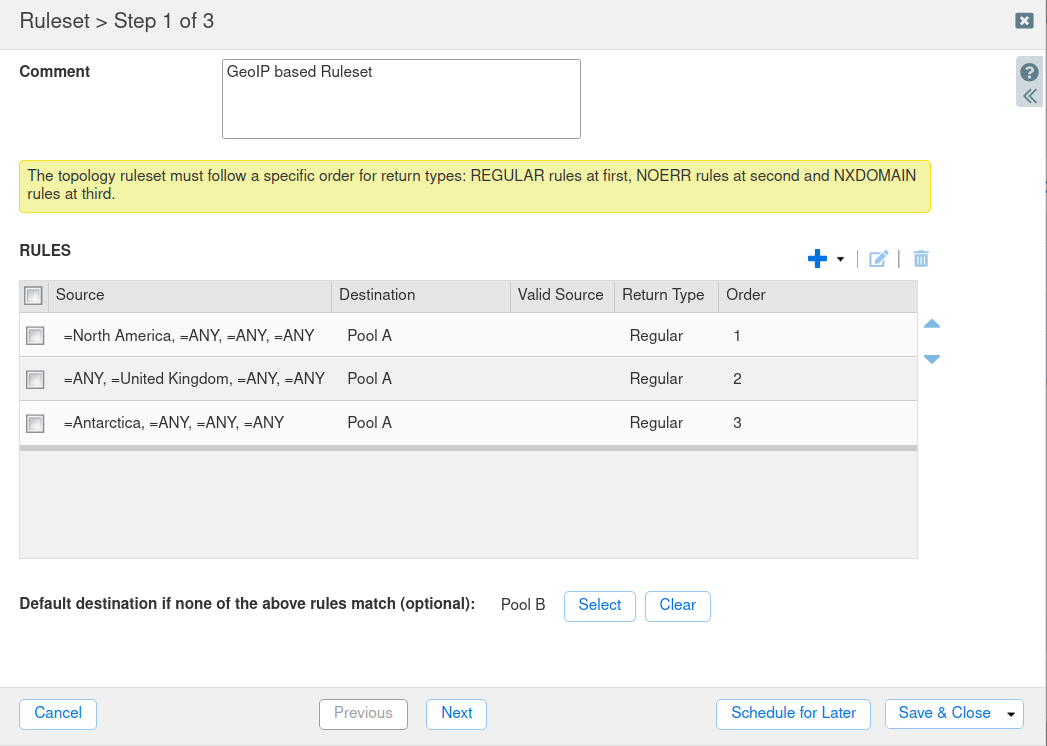Expand the add rule dropdown arrow
The width and height of the screenshot is (1047, 746).
tap(840, 259)
